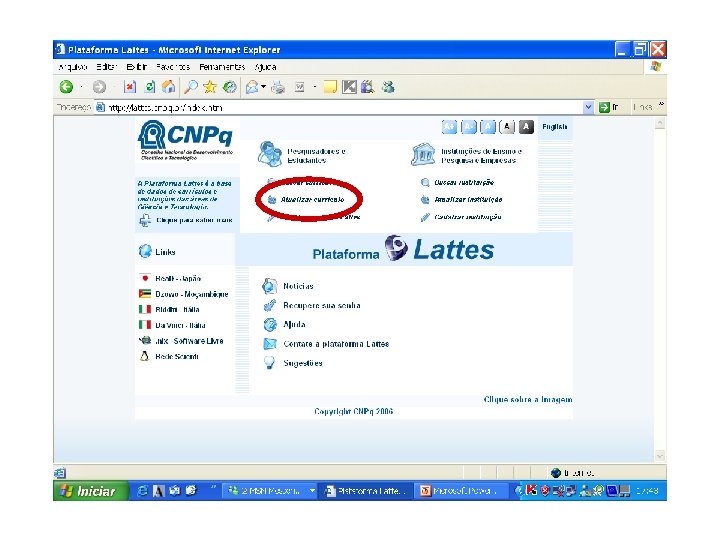Open the Home page icon in toolbar
Viewport: 720px width, 540px height.
(169, 87)
